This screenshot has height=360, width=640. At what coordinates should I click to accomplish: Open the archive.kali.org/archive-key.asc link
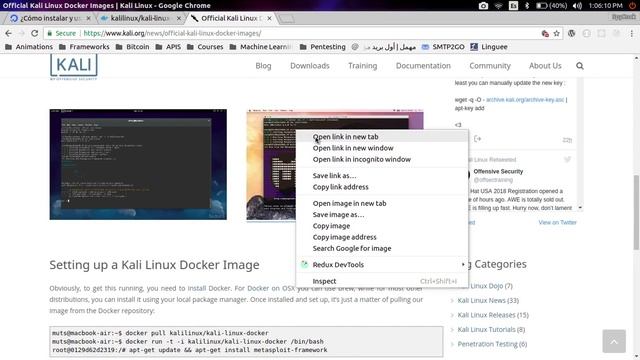click(x=525, y=100)
